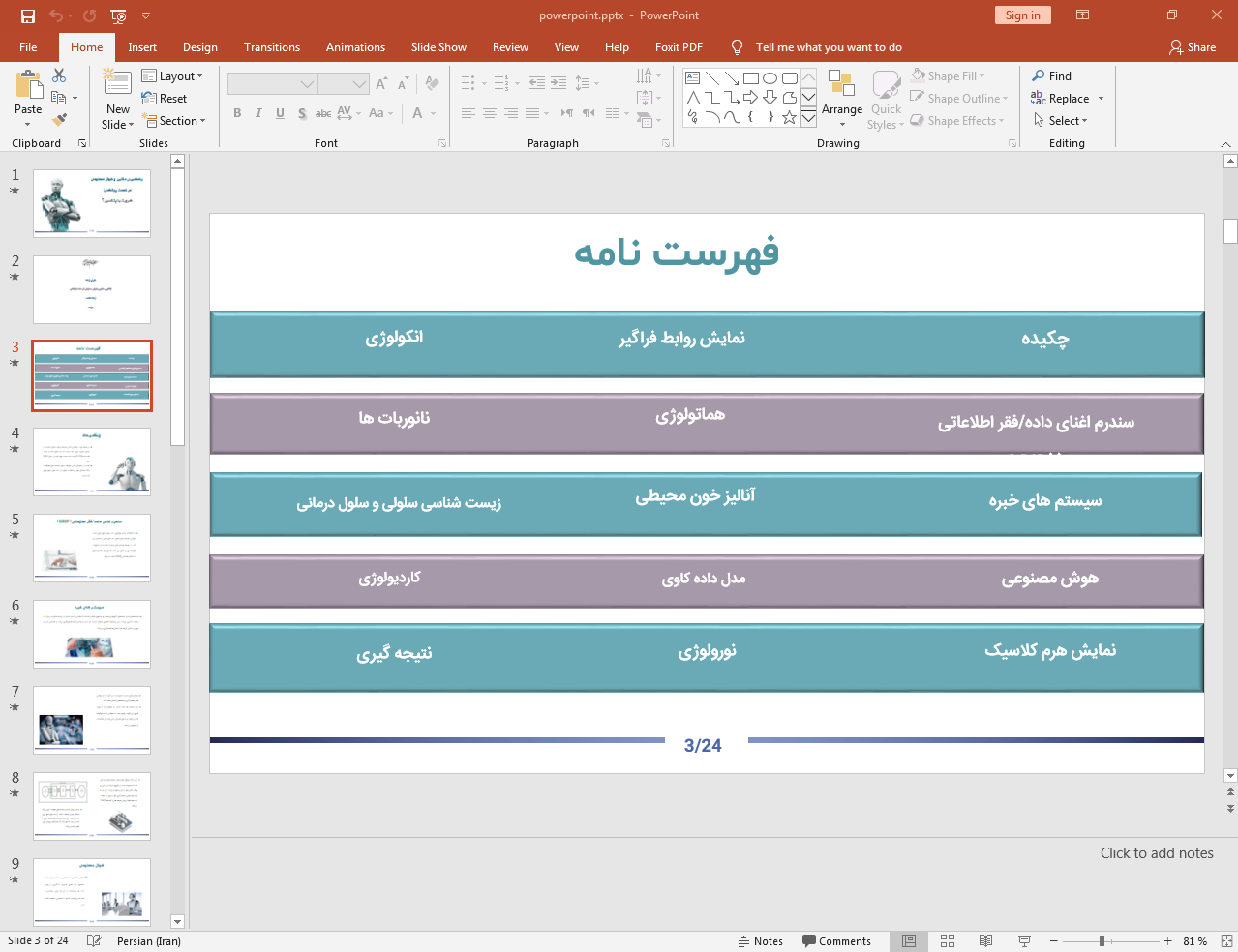Open the Transitions tab
This screenshot has width=1238, height=952.
(x=271, y=47)
